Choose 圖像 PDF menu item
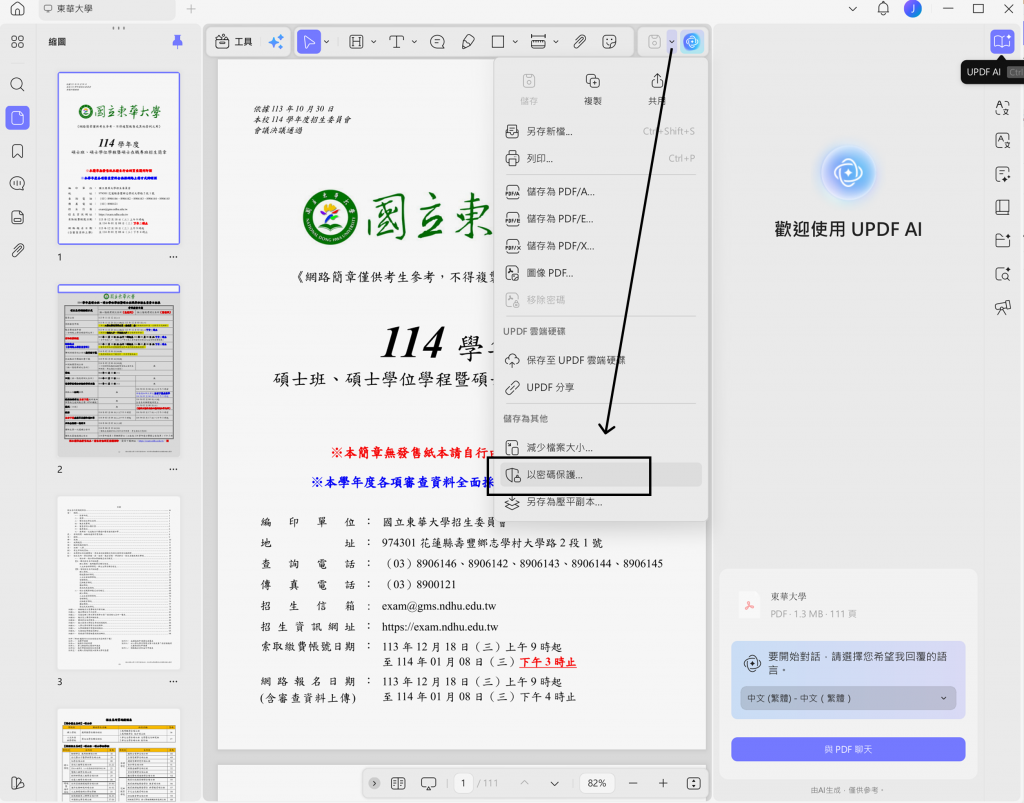Screen dimensions: 1024x803 [600, 273]
